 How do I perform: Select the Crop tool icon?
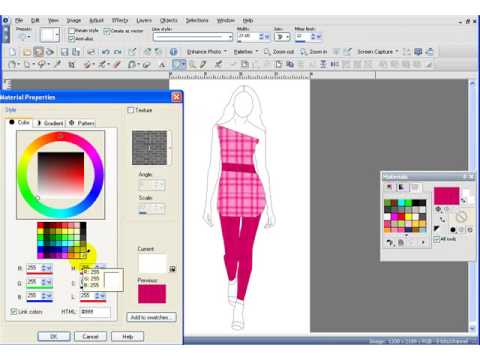pyautogui.click(x=71, y=64)
